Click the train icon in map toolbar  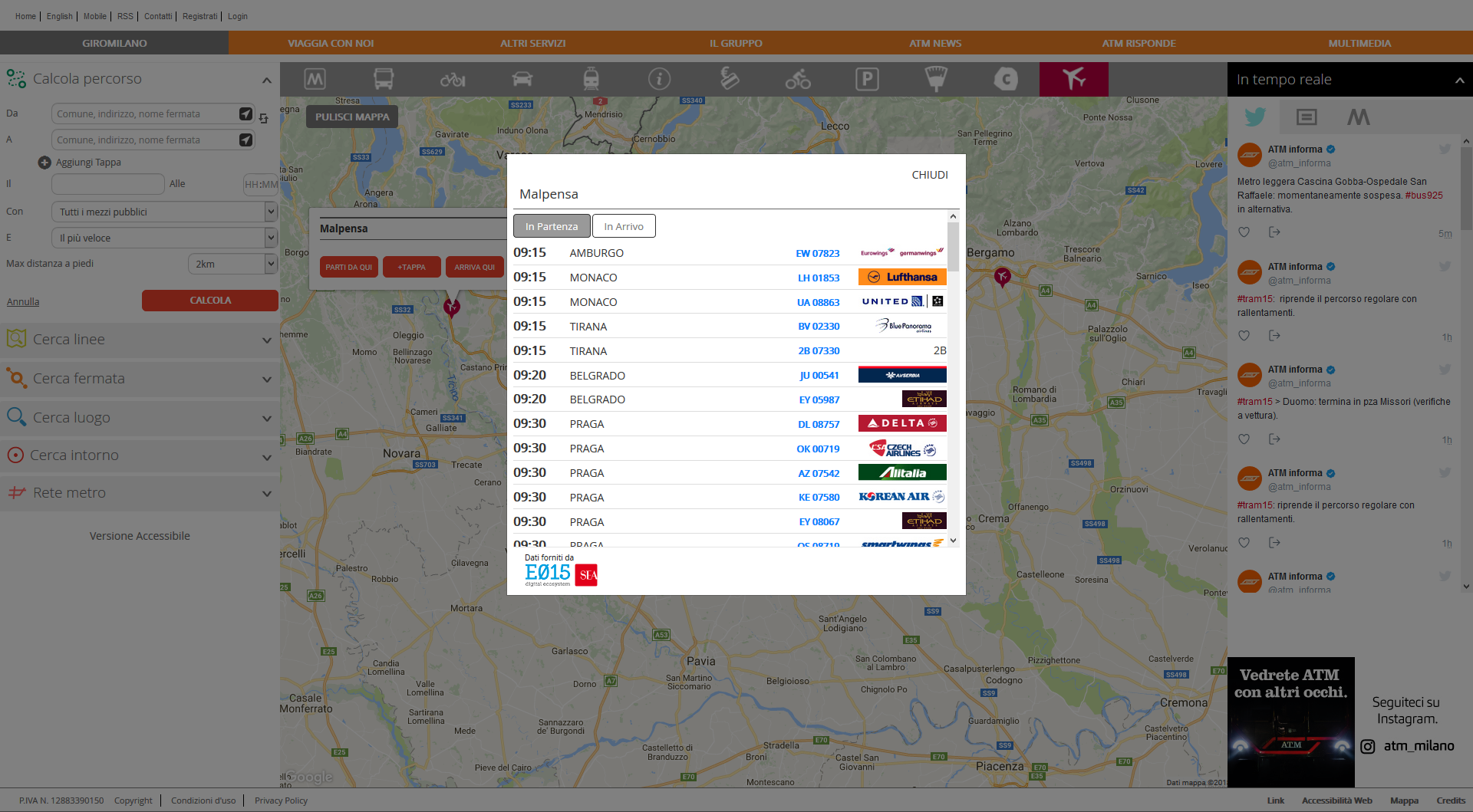[x=591, y=79]
